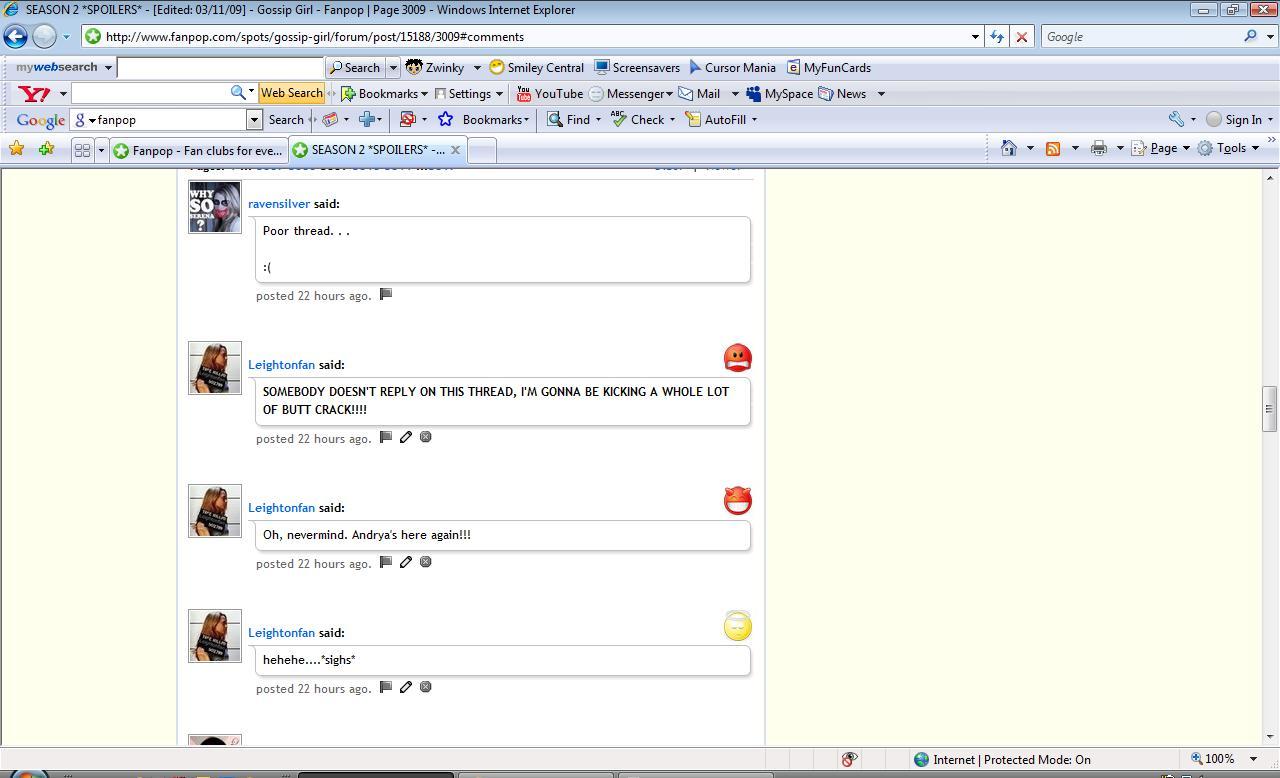Click the RSS feeds icon
This screenshot has width=1280, height=778.
(x=1053, y=148)
